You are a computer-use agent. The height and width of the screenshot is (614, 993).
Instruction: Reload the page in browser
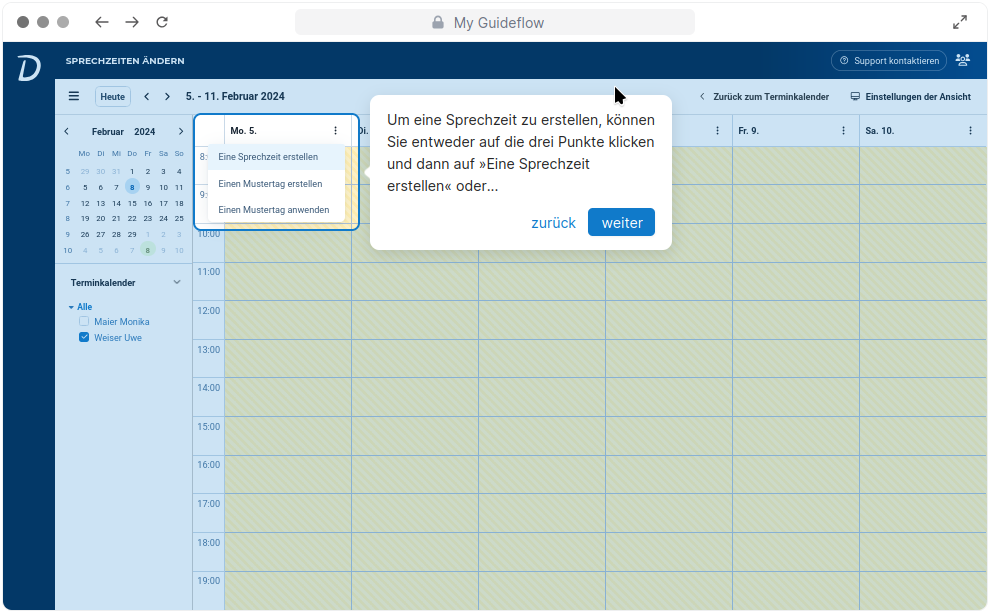coord(162,22)
